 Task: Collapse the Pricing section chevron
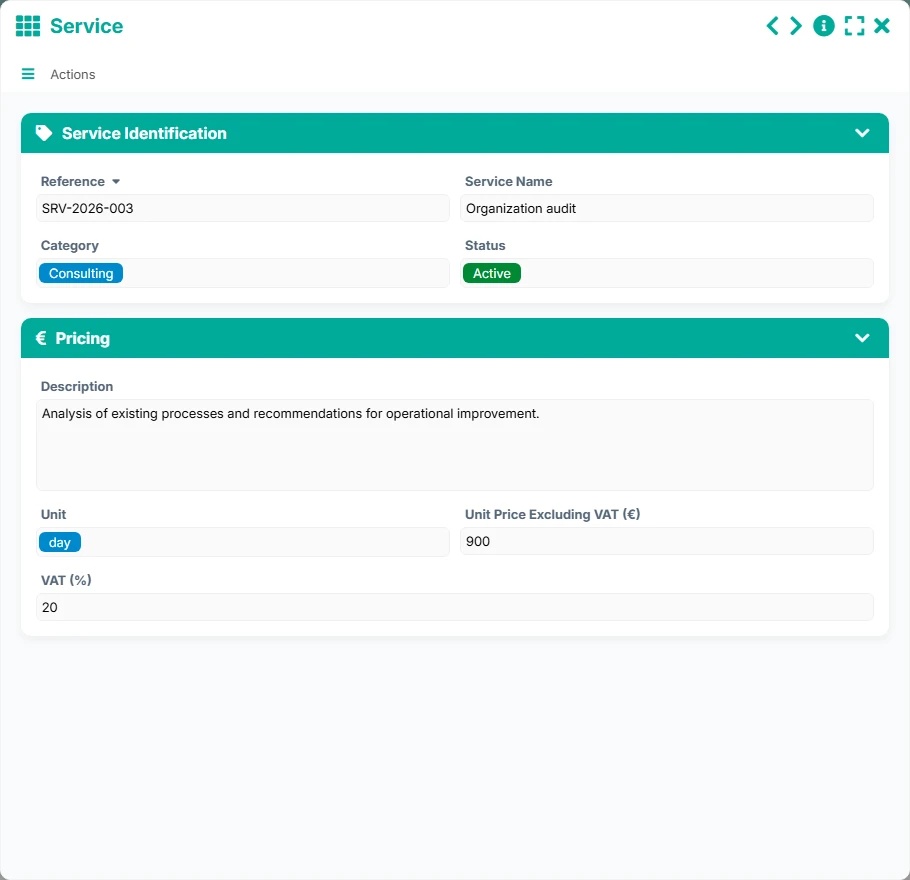tap(862, 338)
